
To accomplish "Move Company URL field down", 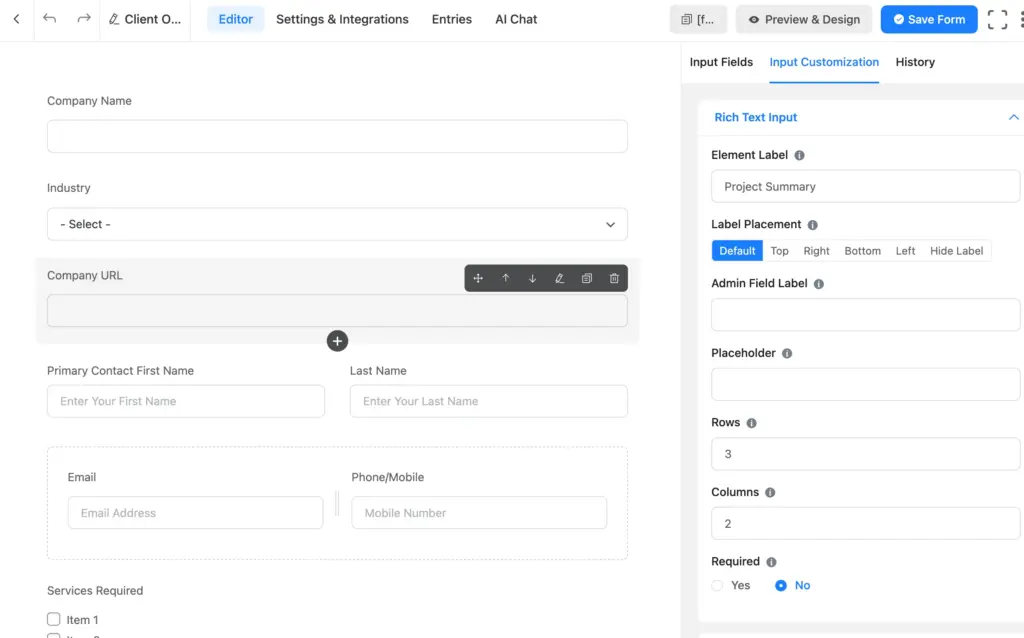I will [x=532, y=278].
